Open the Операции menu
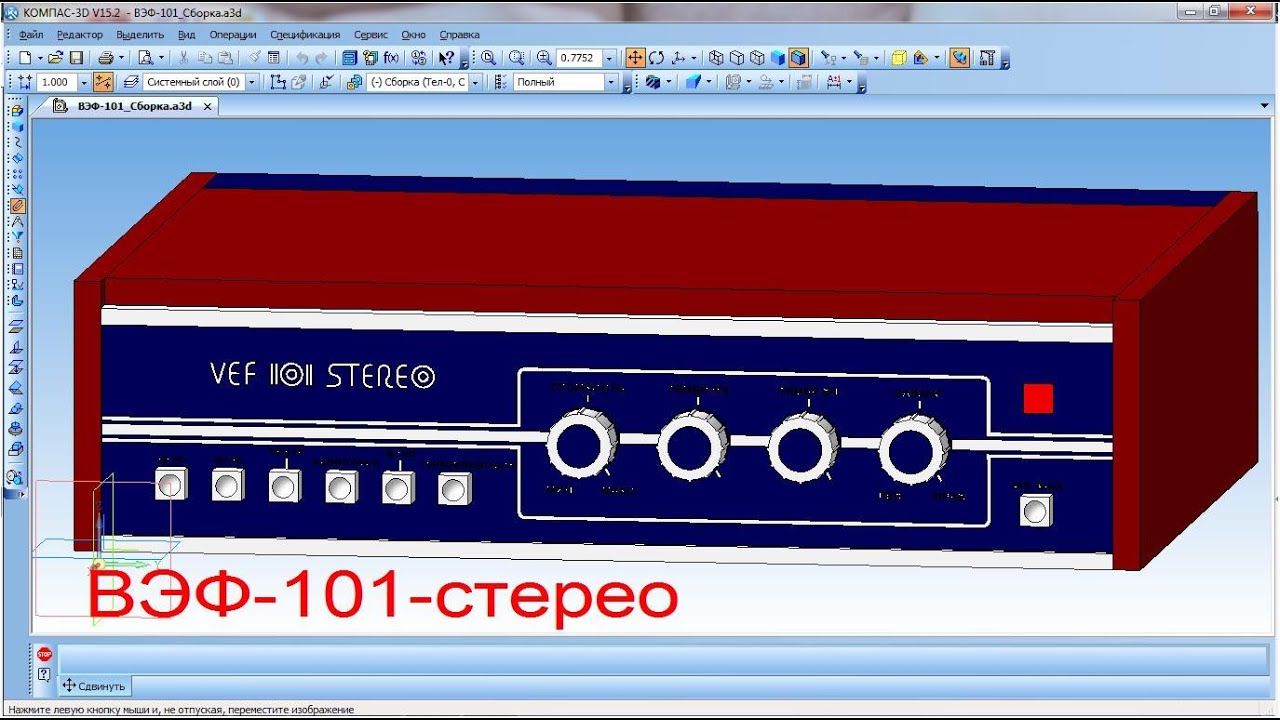 click(x=233, y=35)
